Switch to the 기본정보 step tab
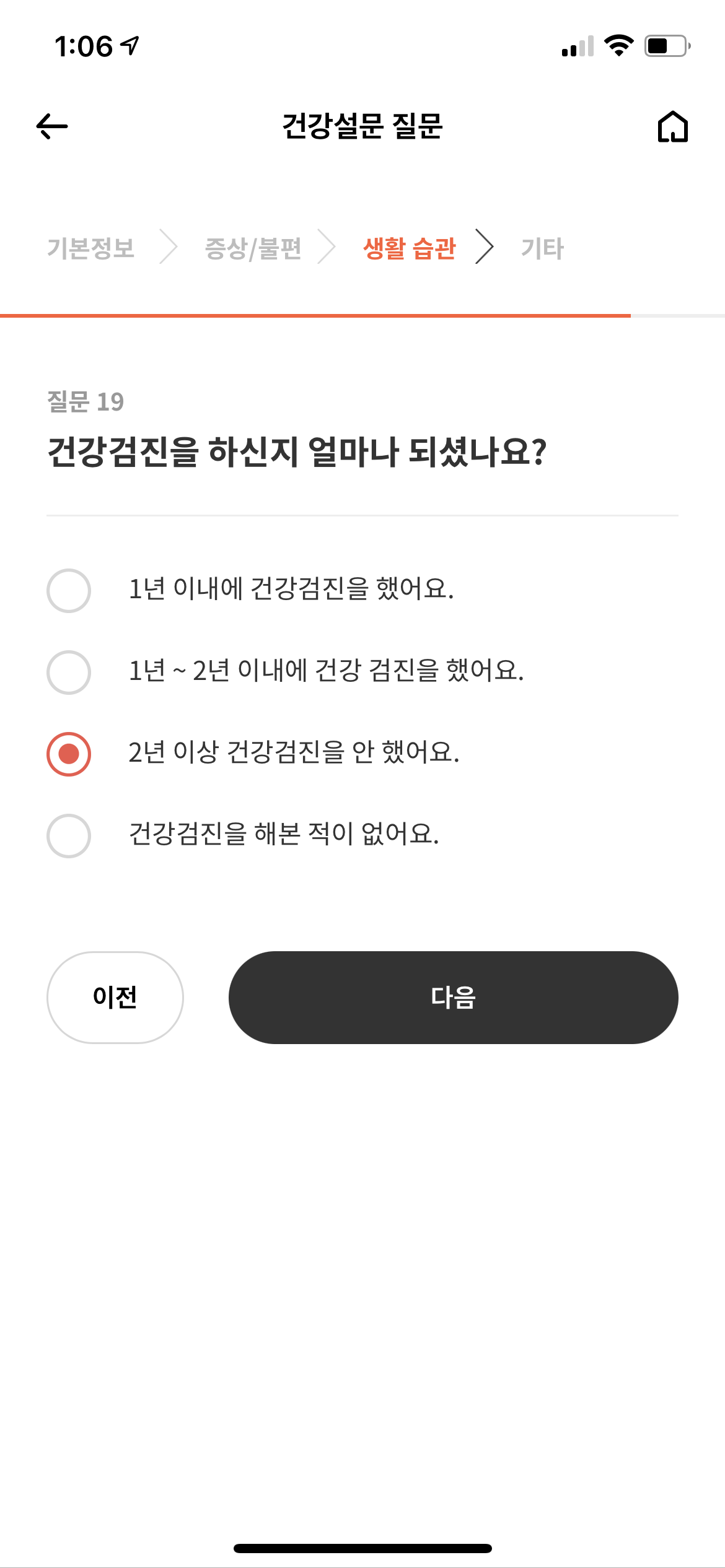This screenshot has width=725, height=1568. [x=91, y=248]
